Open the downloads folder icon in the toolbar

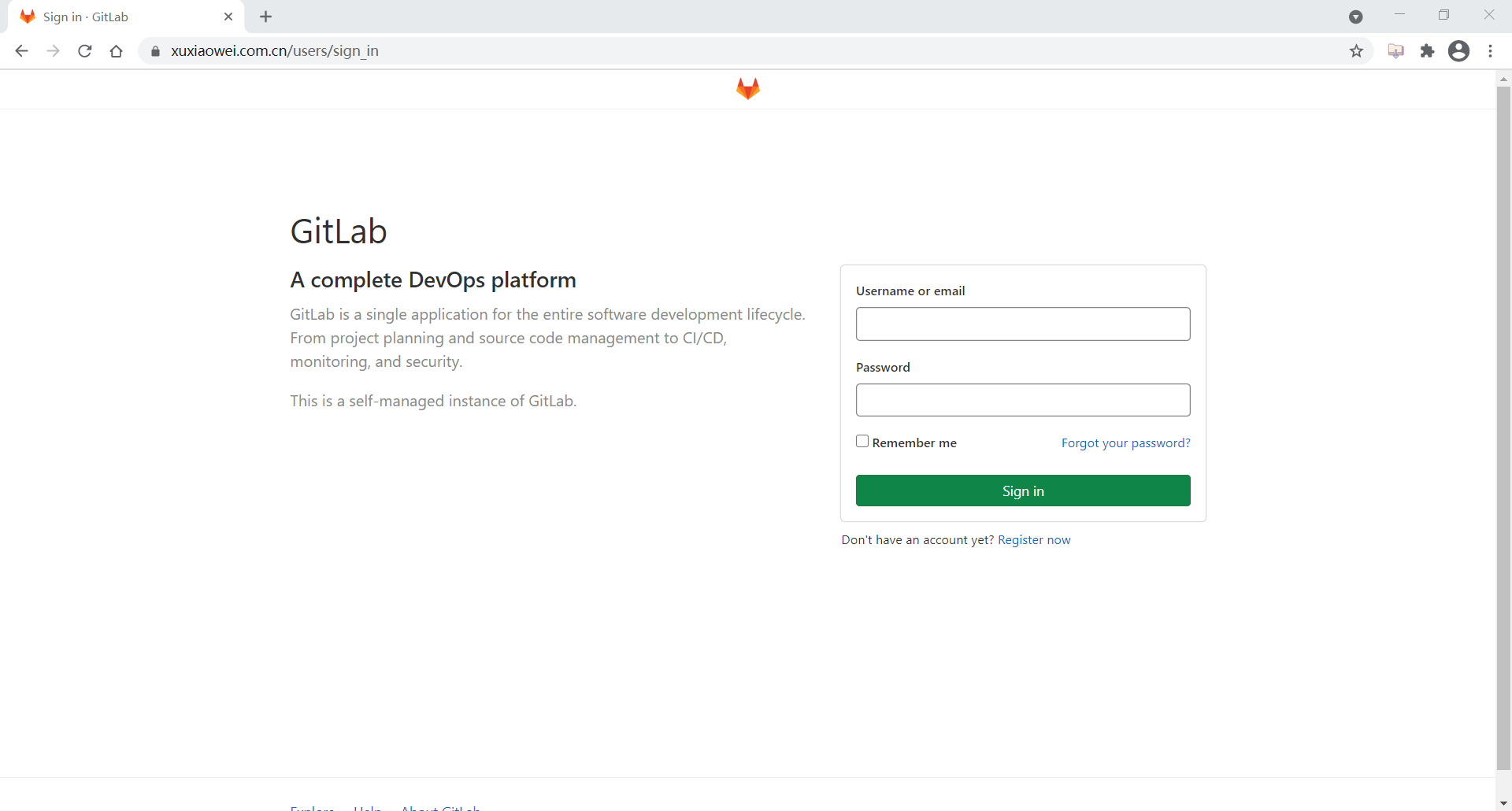pyautogui.click(x=1395, y=50)
